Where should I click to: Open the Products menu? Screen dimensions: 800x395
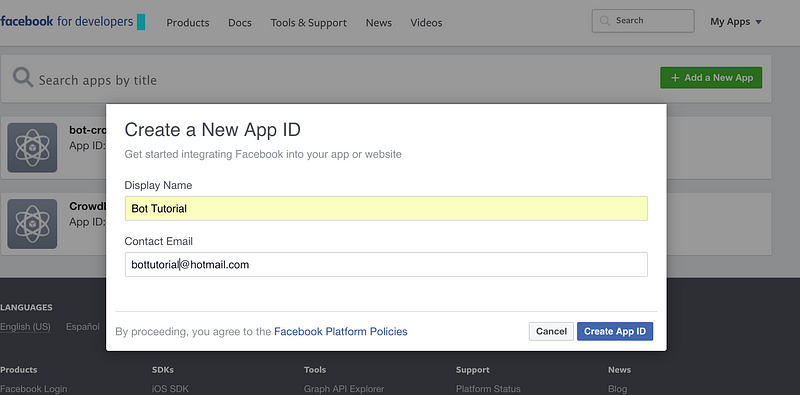(x=188, y=23)
